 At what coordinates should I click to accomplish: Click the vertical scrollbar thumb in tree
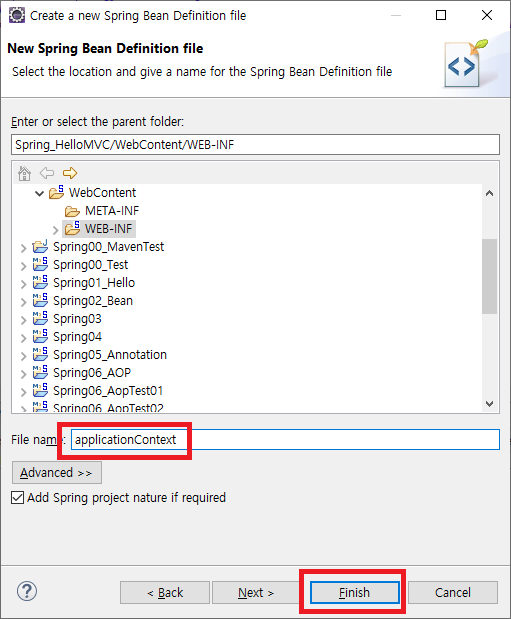point(490,276)
